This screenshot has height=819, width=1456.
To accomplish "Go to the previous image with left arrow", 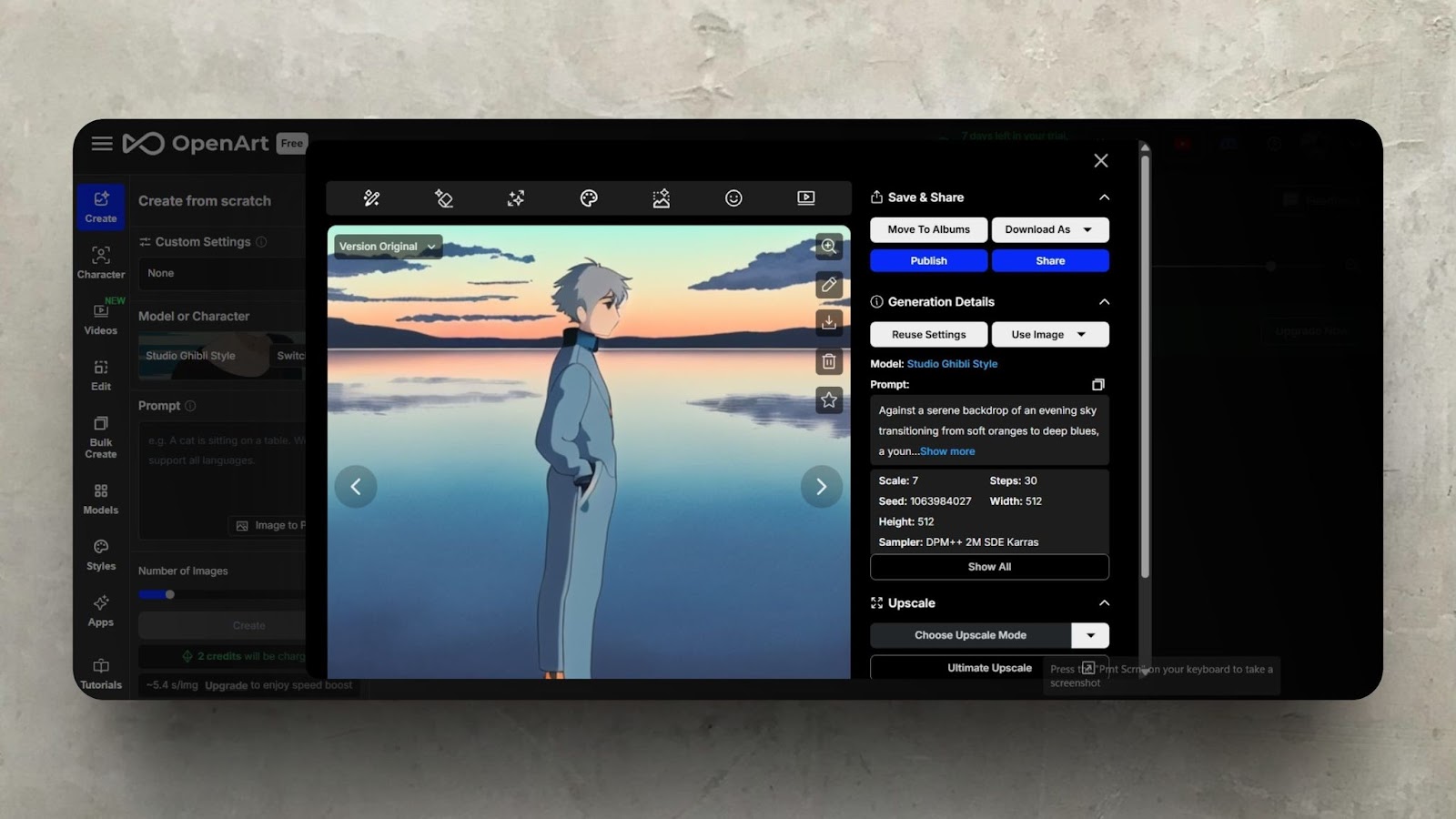I will 356,487.
